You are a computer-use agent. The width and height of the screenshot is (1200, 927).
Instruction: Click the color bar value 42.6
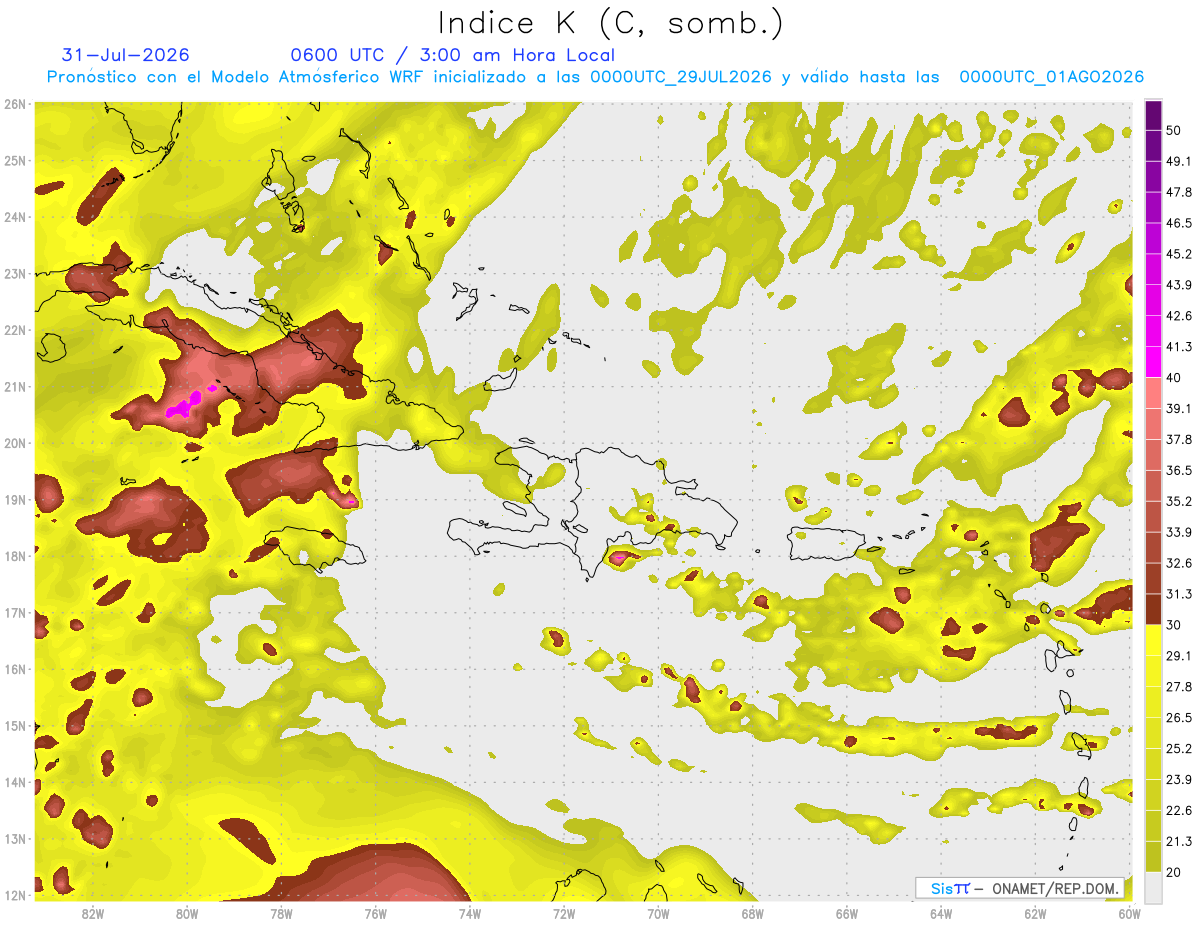(x=1179, y=316)
